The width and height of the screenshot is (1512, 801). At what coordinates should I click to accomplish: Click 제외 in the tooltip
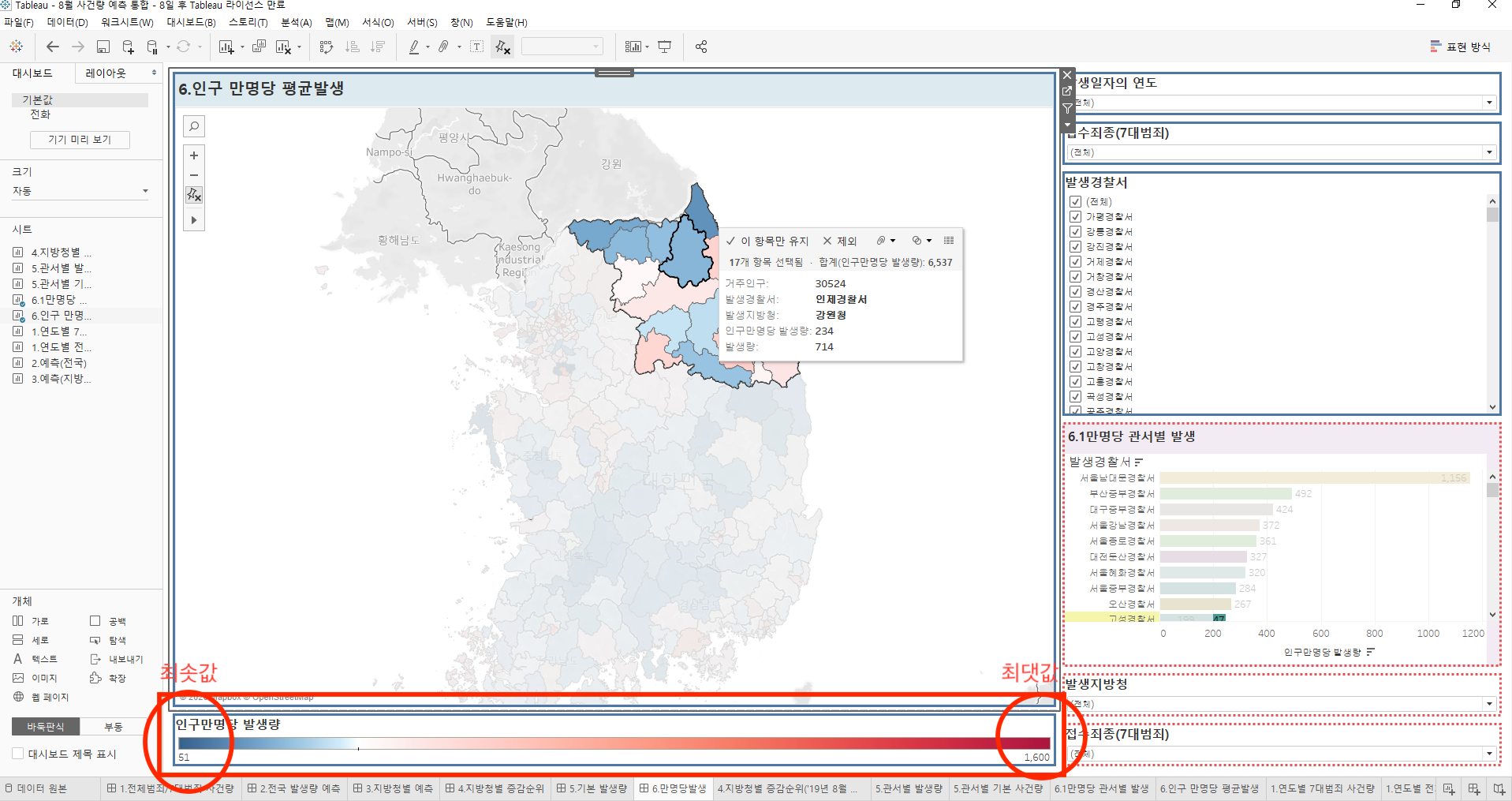(839, 241)
